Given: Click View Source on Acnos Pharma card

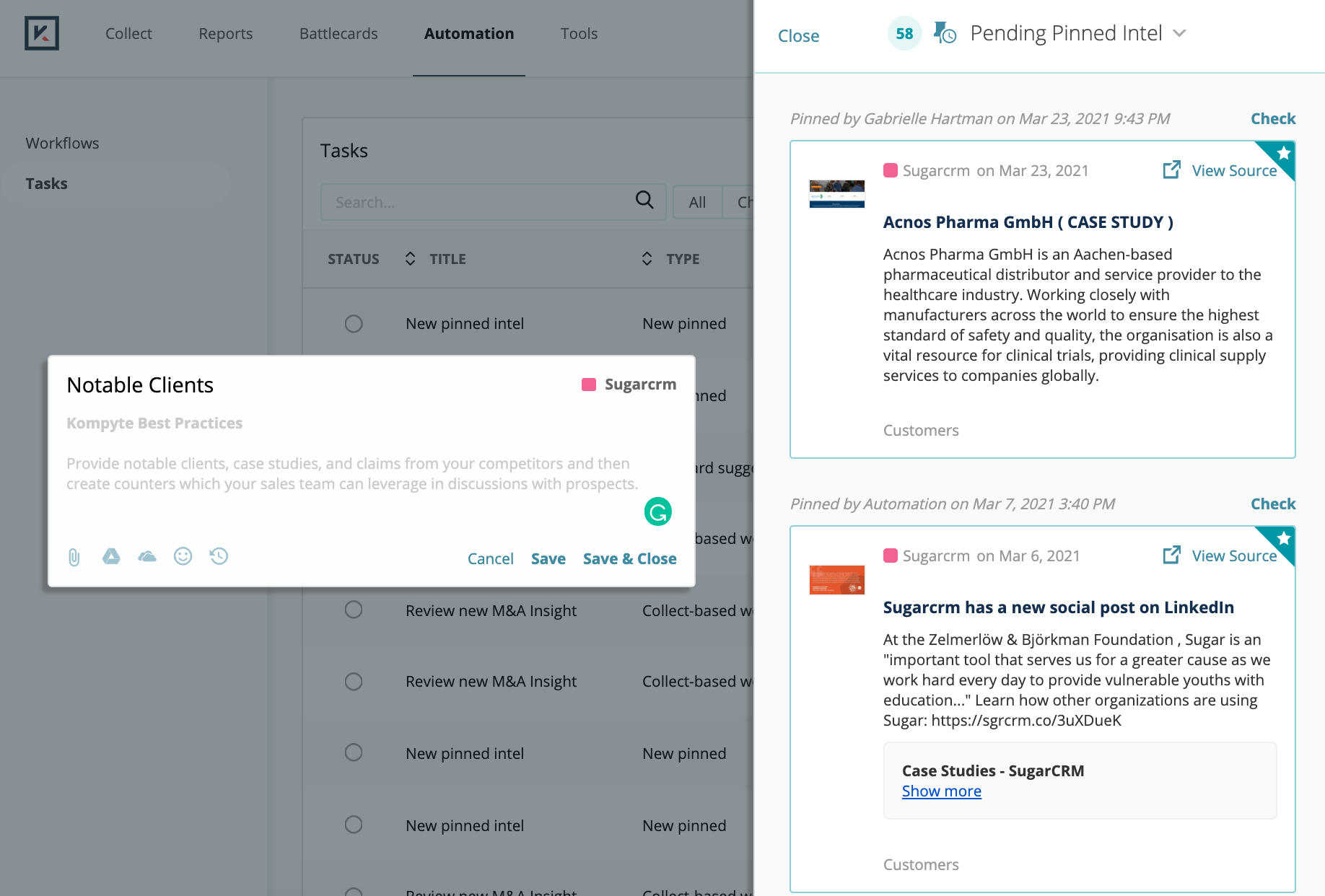Looking at the screenshot, I should [x=1234, y=171].
